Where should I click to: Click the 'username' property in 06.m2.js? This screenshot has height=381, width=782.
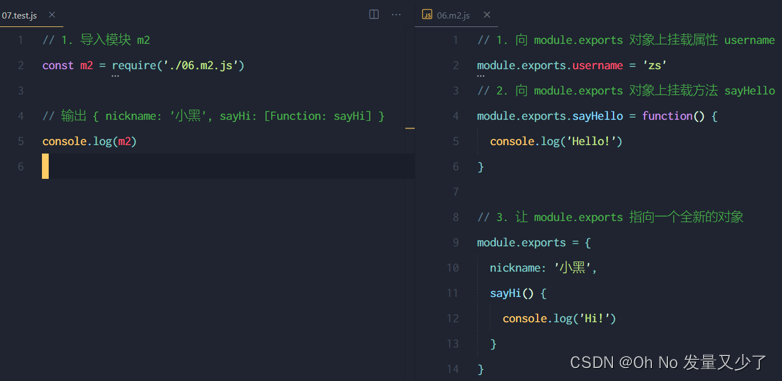(597, 66)
